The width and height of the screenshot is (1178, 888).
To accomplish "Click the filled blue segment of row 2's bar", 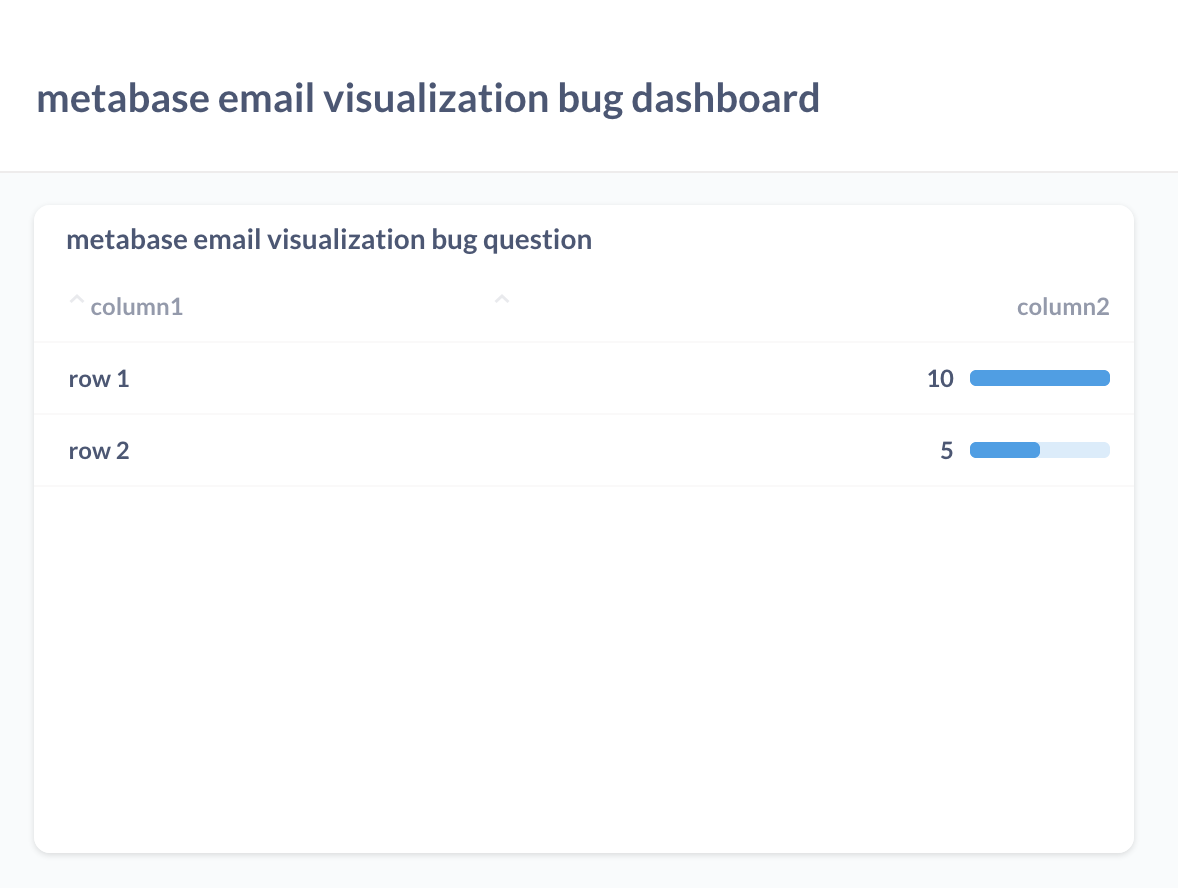I will pyautogui.click(x=1004, y=450).
